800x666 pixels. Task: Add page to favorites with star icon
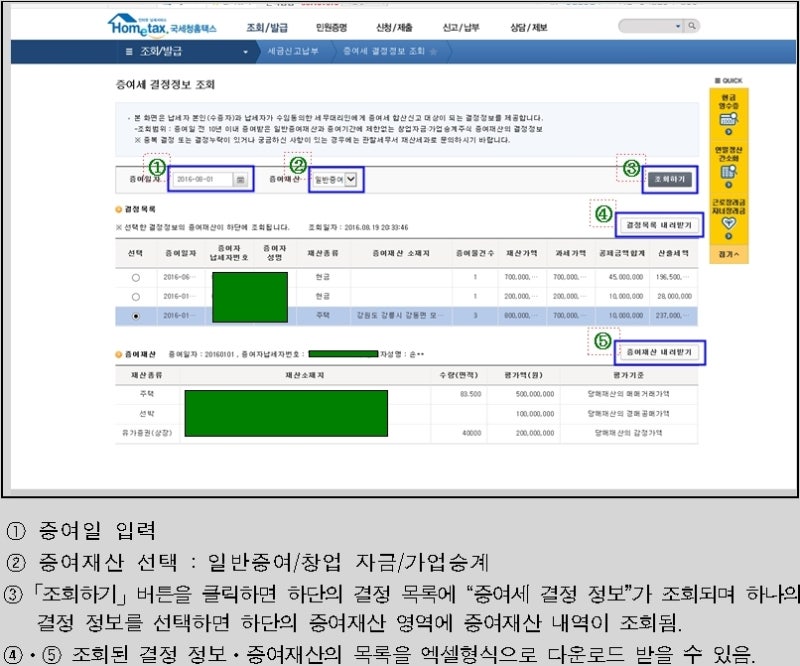[434, 52]
